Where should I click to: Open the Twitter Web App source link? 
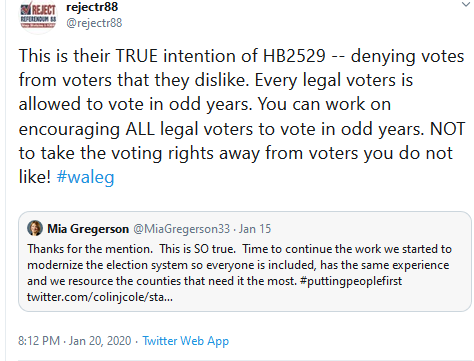[186, 341]
